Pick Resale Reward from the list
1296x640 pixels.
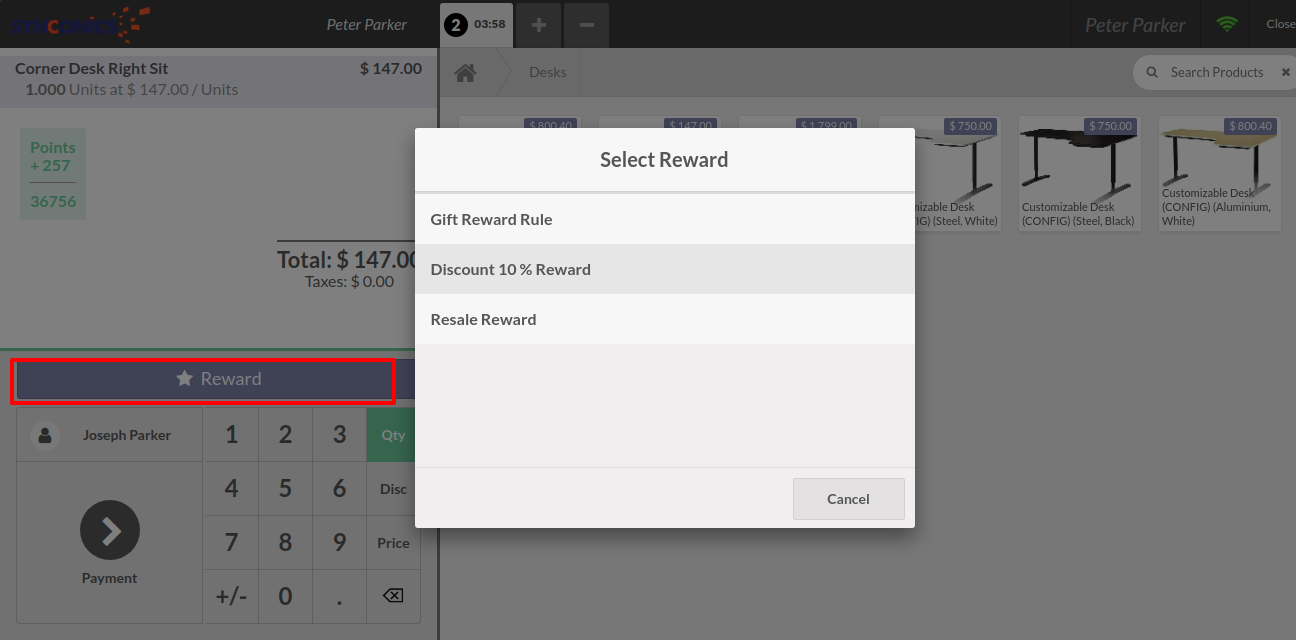(x=664, y=319)
